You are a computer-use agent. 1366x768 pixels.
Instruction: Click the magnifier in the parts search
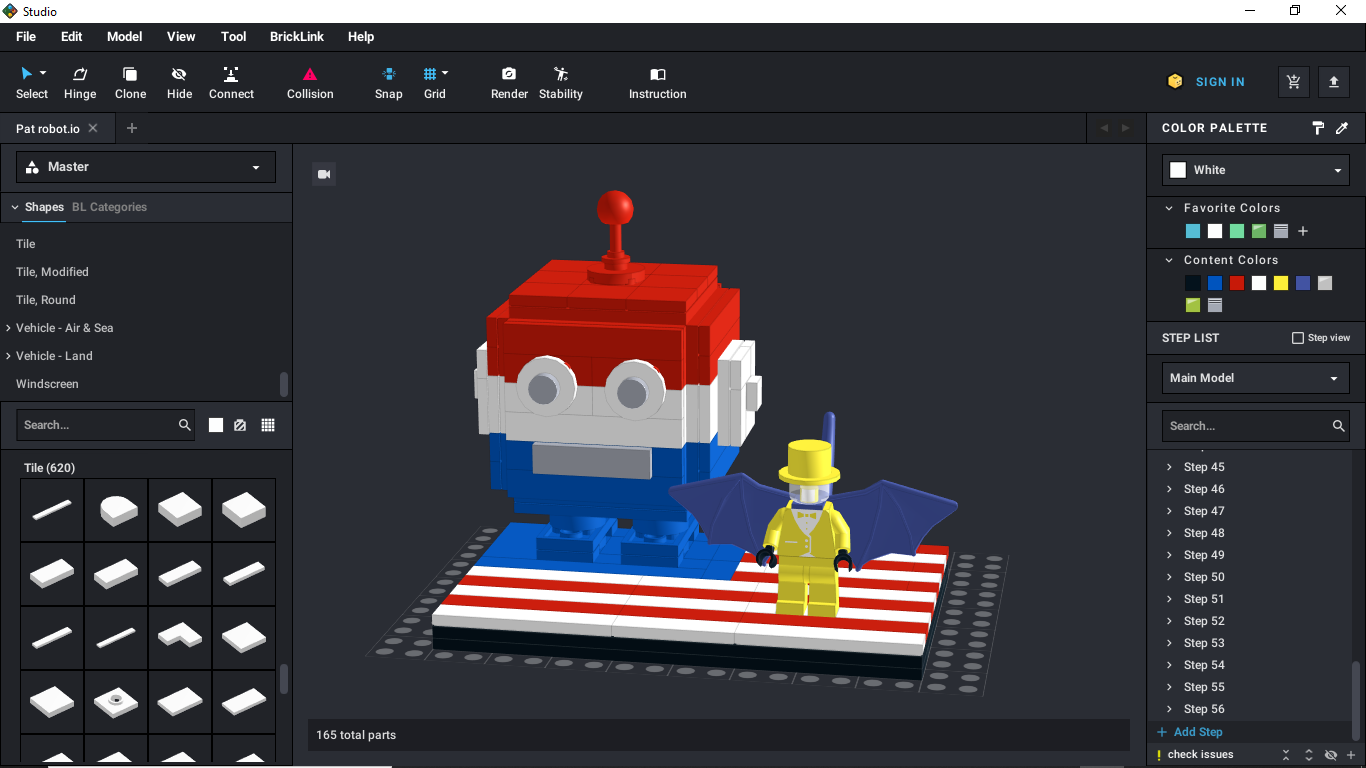[x=185, y=425]
